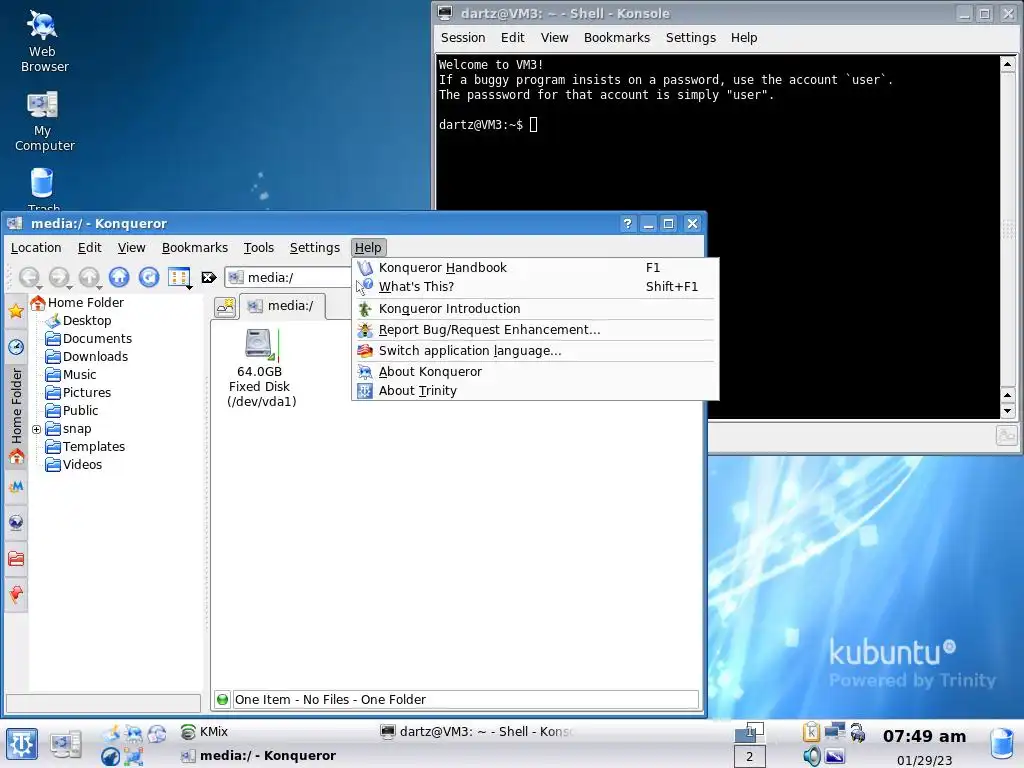Open the Back button history dropdown arrow

pos(39,287)
